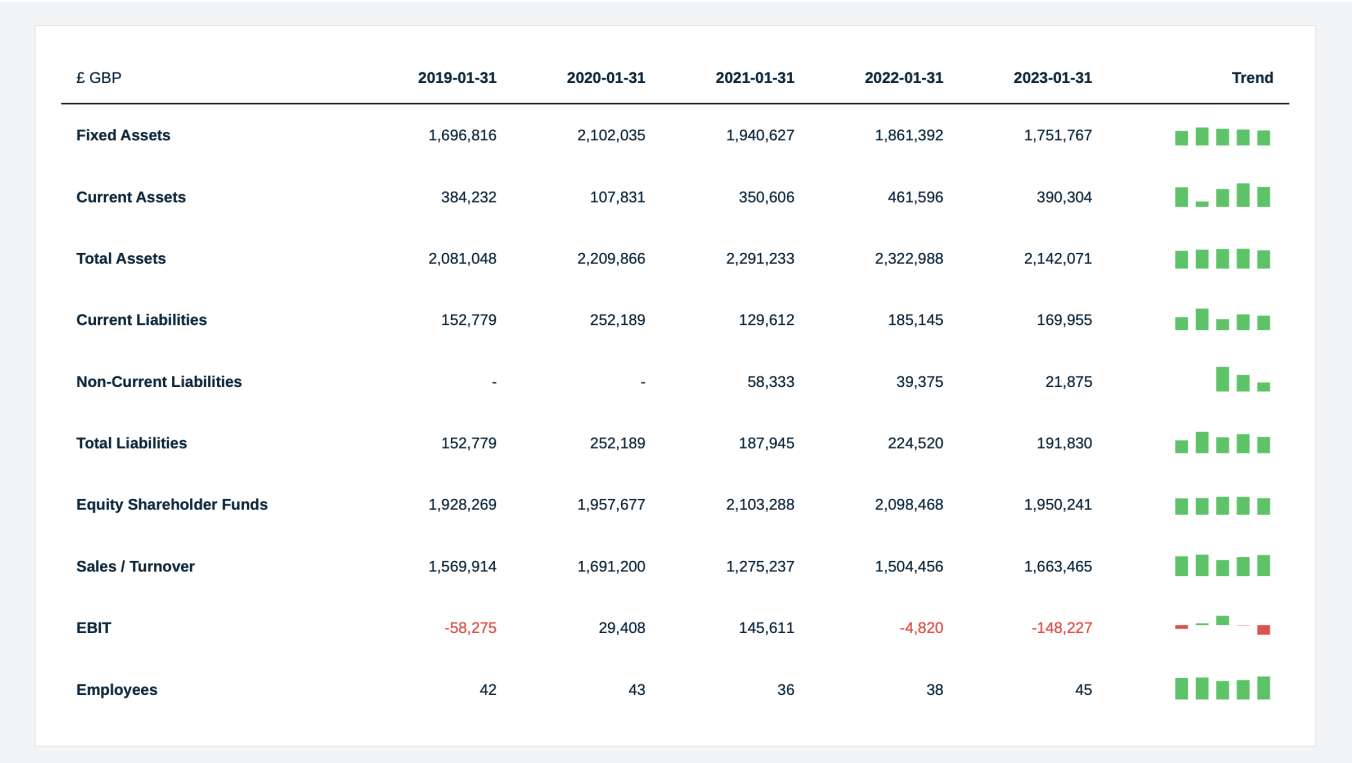Click the Fixed Assets trend sparkline chart

(x=1222, y=136)
